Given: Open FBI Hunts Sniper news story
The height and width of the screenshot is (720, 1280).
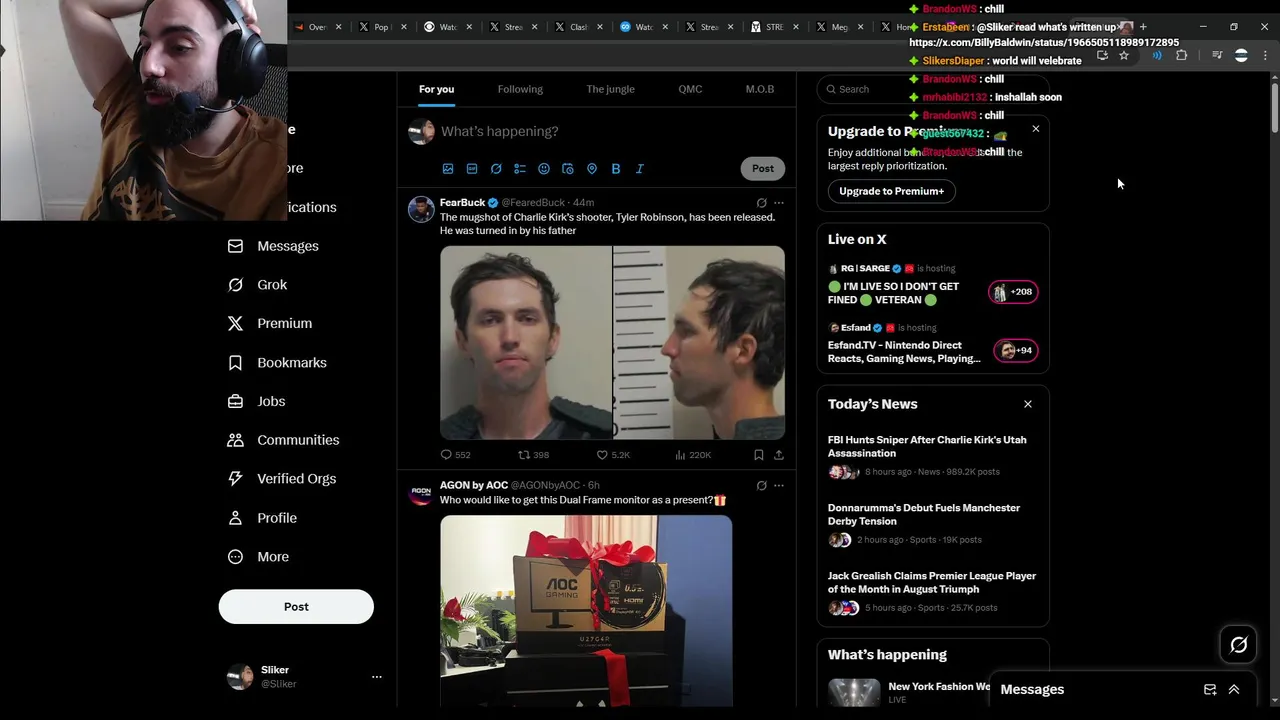Looking at the screenshot, I should point(932,455).
